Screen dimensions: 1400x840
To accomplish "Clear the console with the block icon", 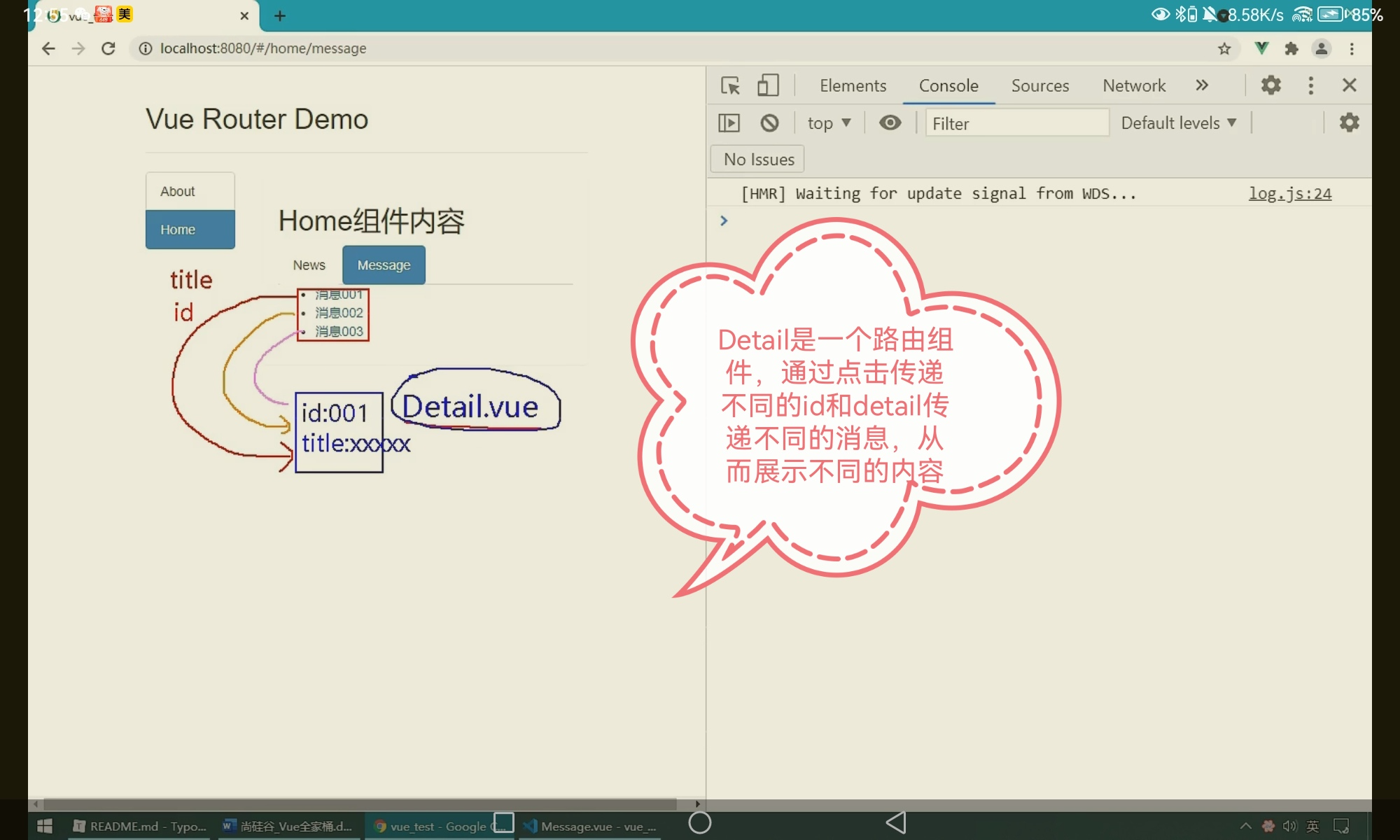I will [x=769, y=123].
